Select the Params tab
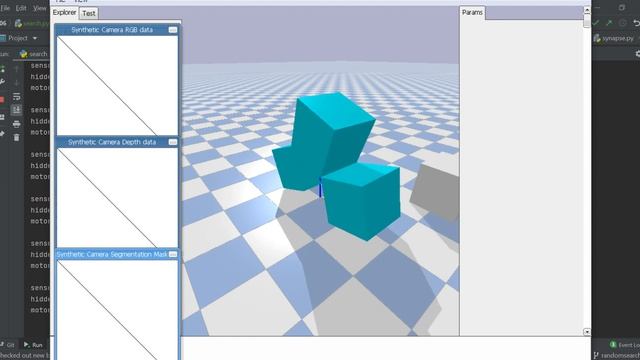Viewport: 640px width, 360px height. point(472,13)
